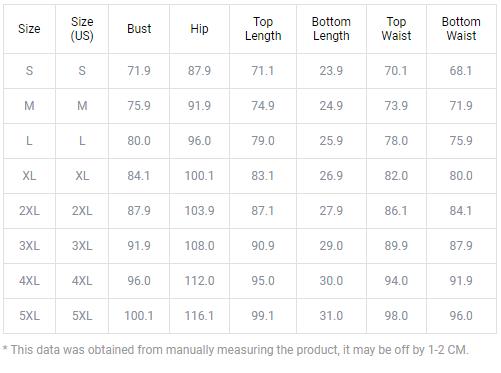
Task: Click the 5XL size row label
Action: click(x=29, y=315)
